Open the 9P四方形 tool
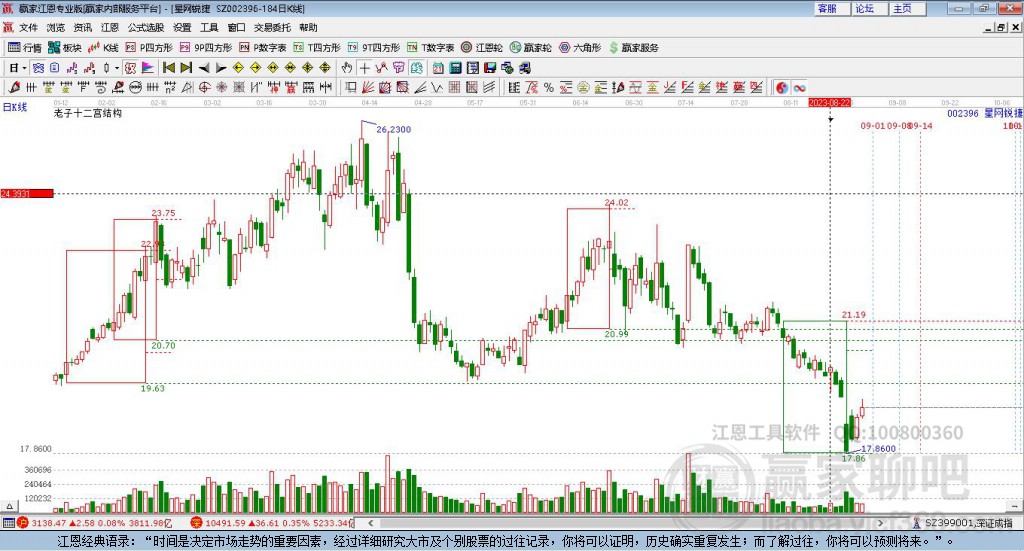Screen dimensions: 1024x551 tap(206, 48)
